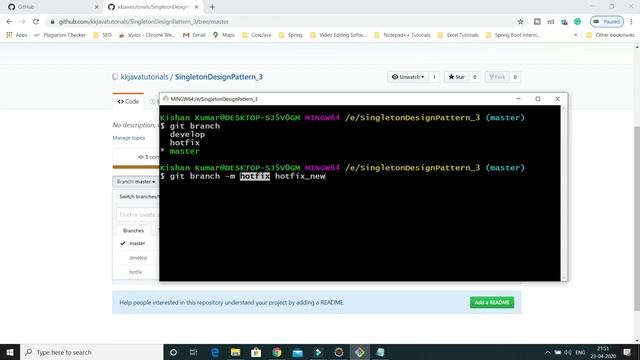Open the notification center

point(627,352)
